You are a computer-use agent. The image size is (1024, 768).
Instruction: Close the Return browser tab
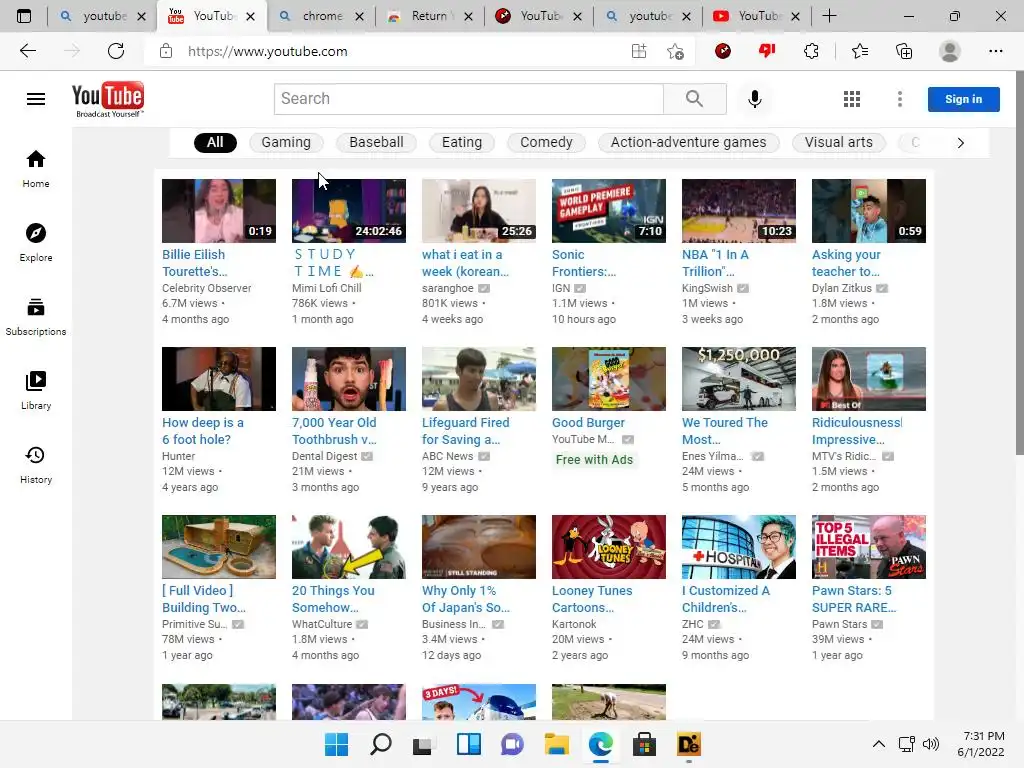click(x=468, y=16)
